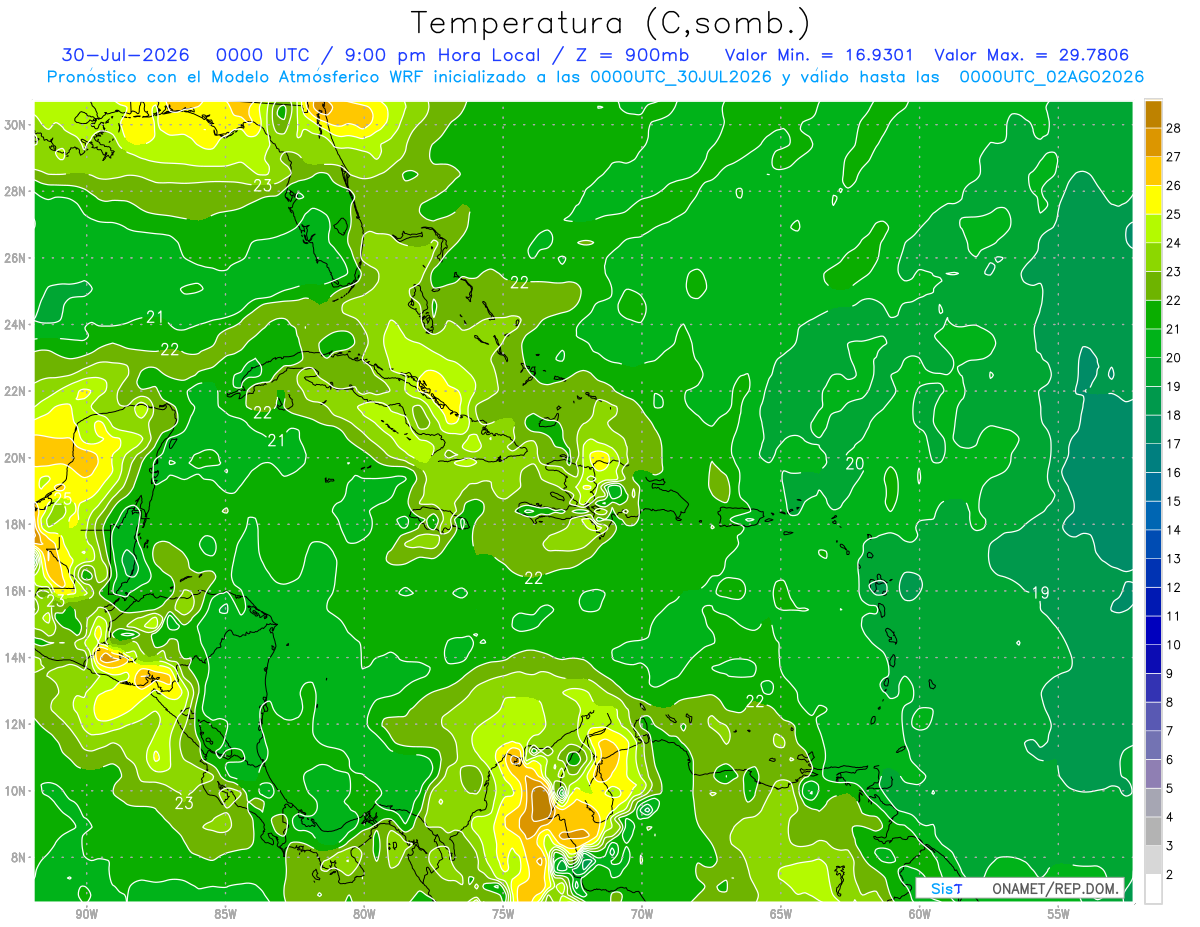Click the "24N" latitude axis label

[x=17, y=325]
